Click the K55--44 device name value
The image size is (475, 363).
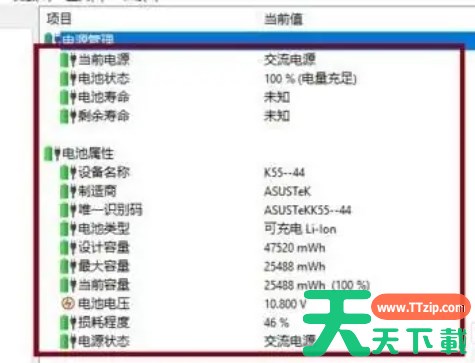coord(284,173)
